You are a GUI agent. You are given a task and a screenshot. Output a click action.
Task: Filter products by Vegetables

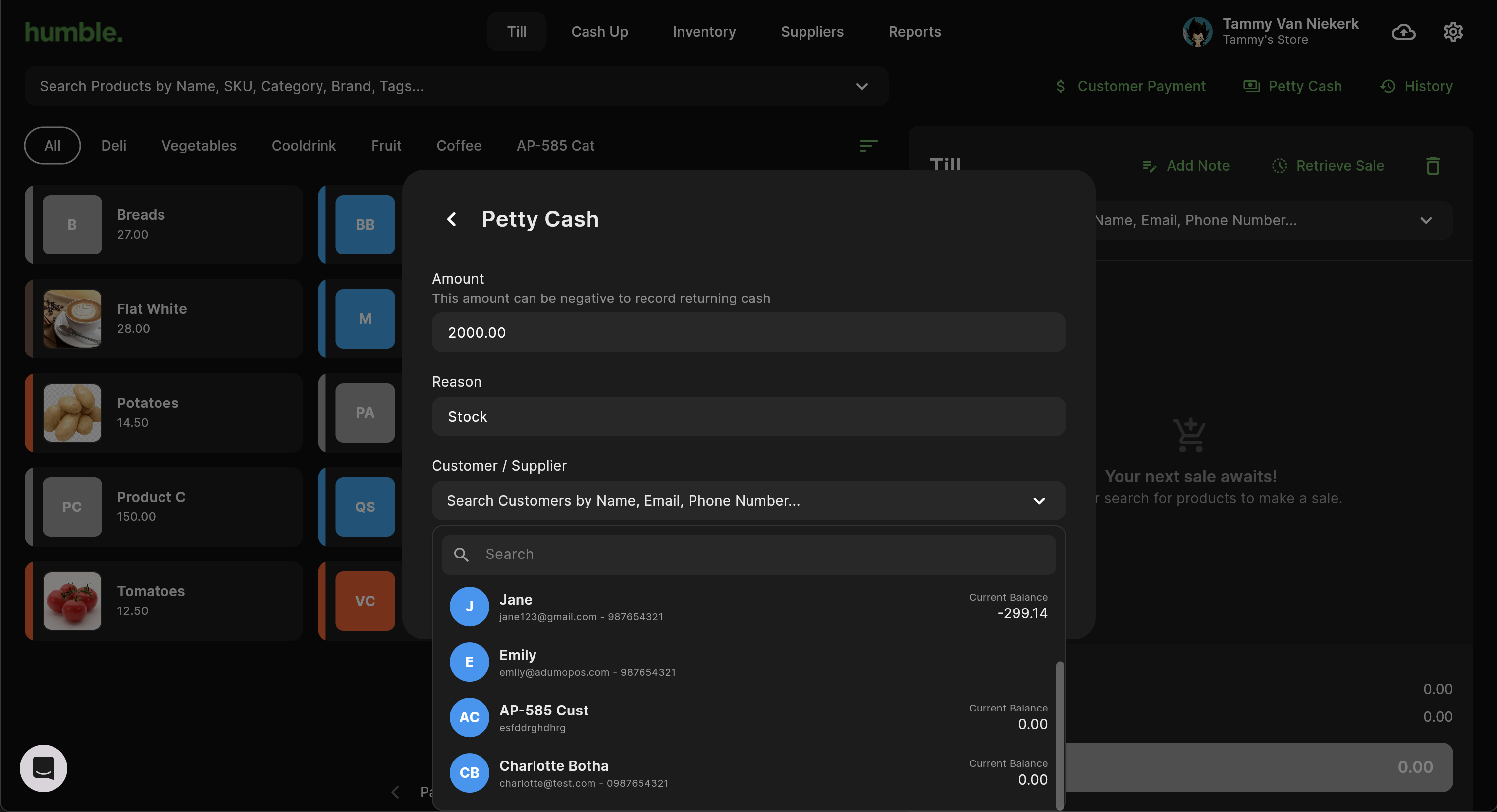199,145
